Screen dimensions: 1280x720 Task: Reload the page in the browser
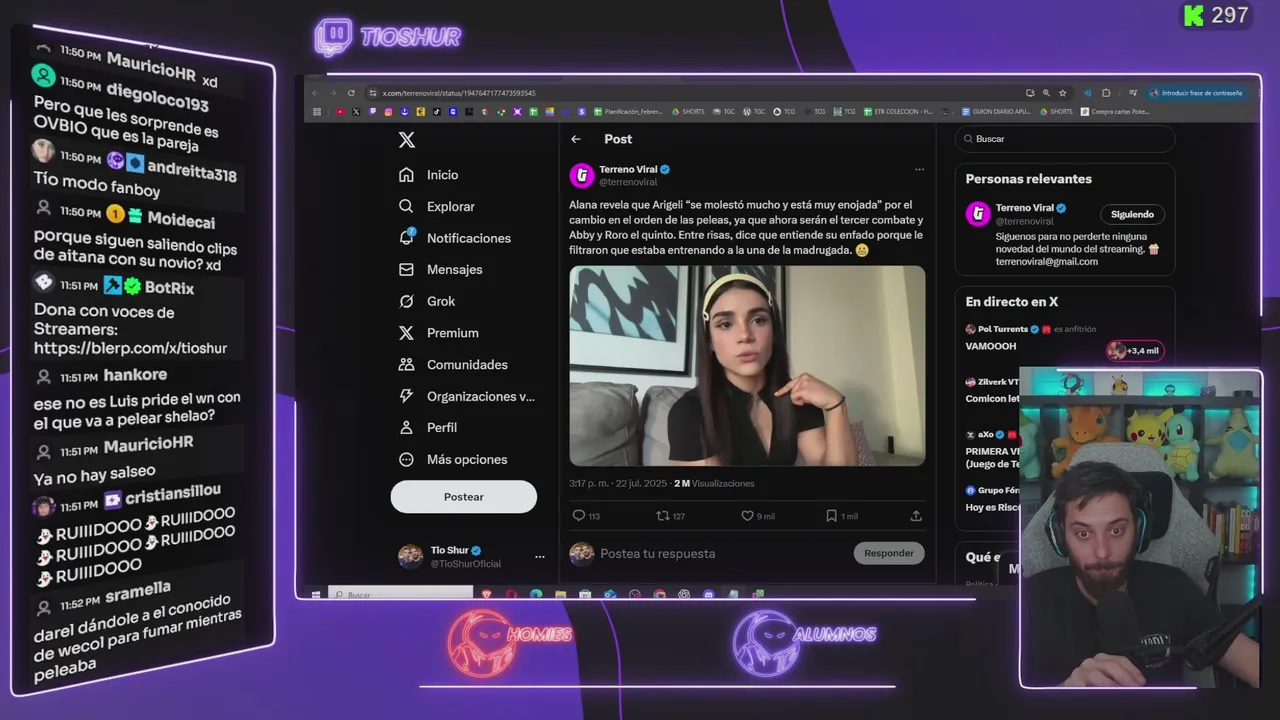click(x=351, y=93)
